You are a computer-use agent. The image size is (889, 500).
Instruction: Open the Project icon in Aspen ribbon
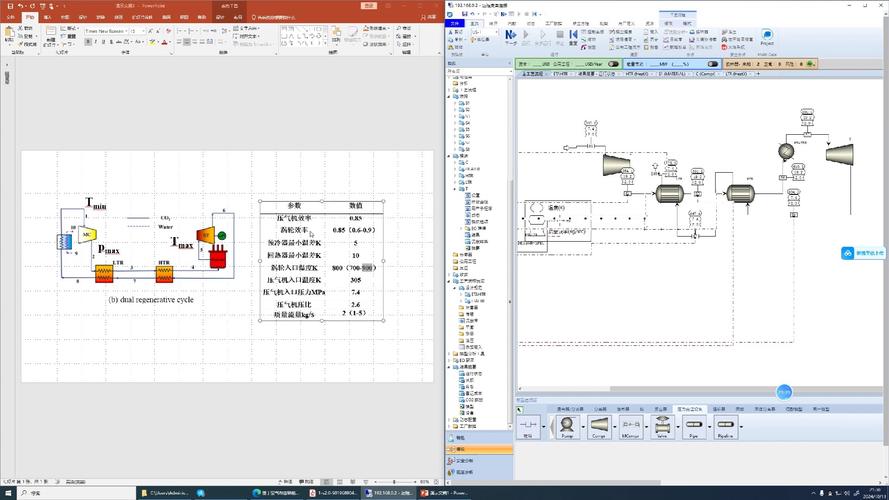pos(767,35)
